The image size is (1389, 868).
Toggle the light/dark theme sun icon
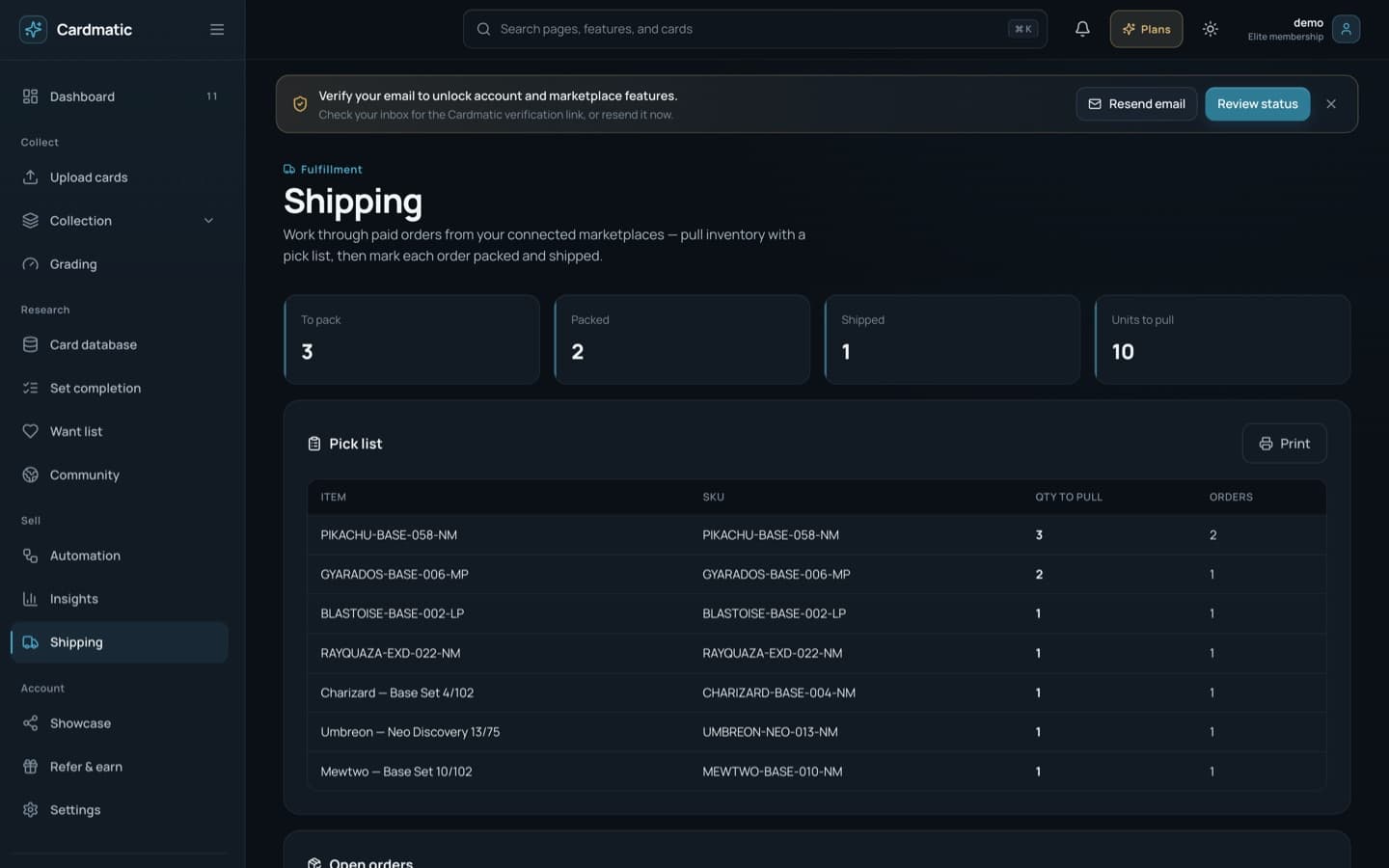coord(1210,29)
